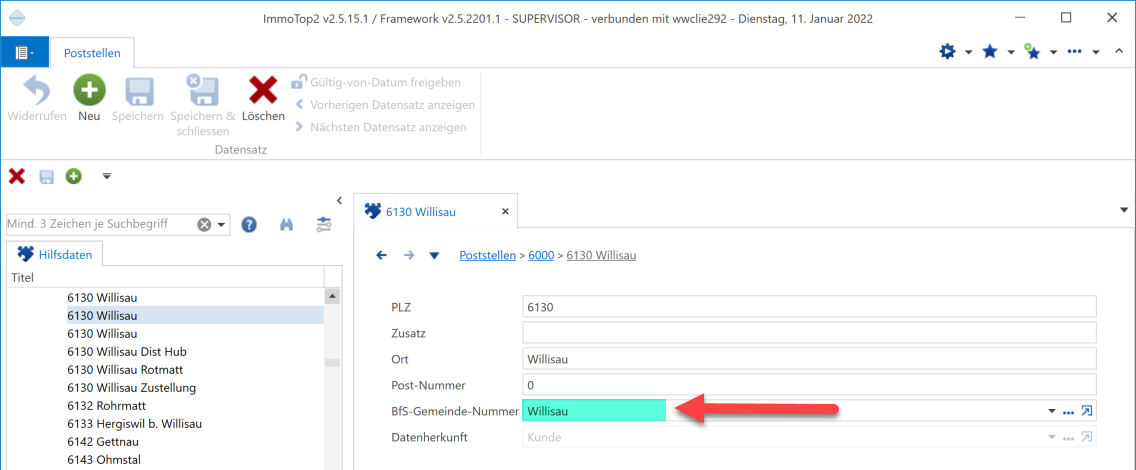
Task: Click the list scrollbar up arrow
Action: 333,295
